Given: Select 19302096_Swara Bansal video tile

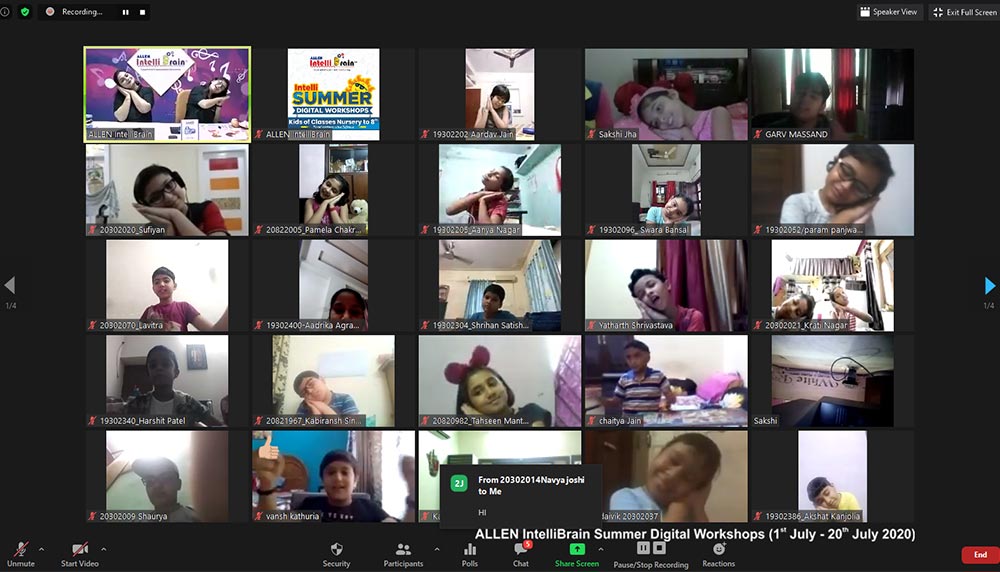Looking at the screenshot, I should (x=666, y=190).
